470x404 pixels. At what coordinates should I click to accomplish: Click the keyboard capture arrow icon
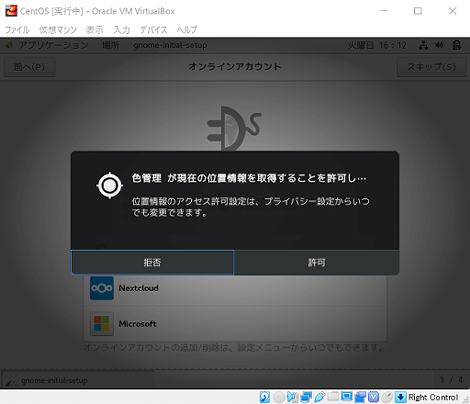pyautogui.click(x=401, y=397)
